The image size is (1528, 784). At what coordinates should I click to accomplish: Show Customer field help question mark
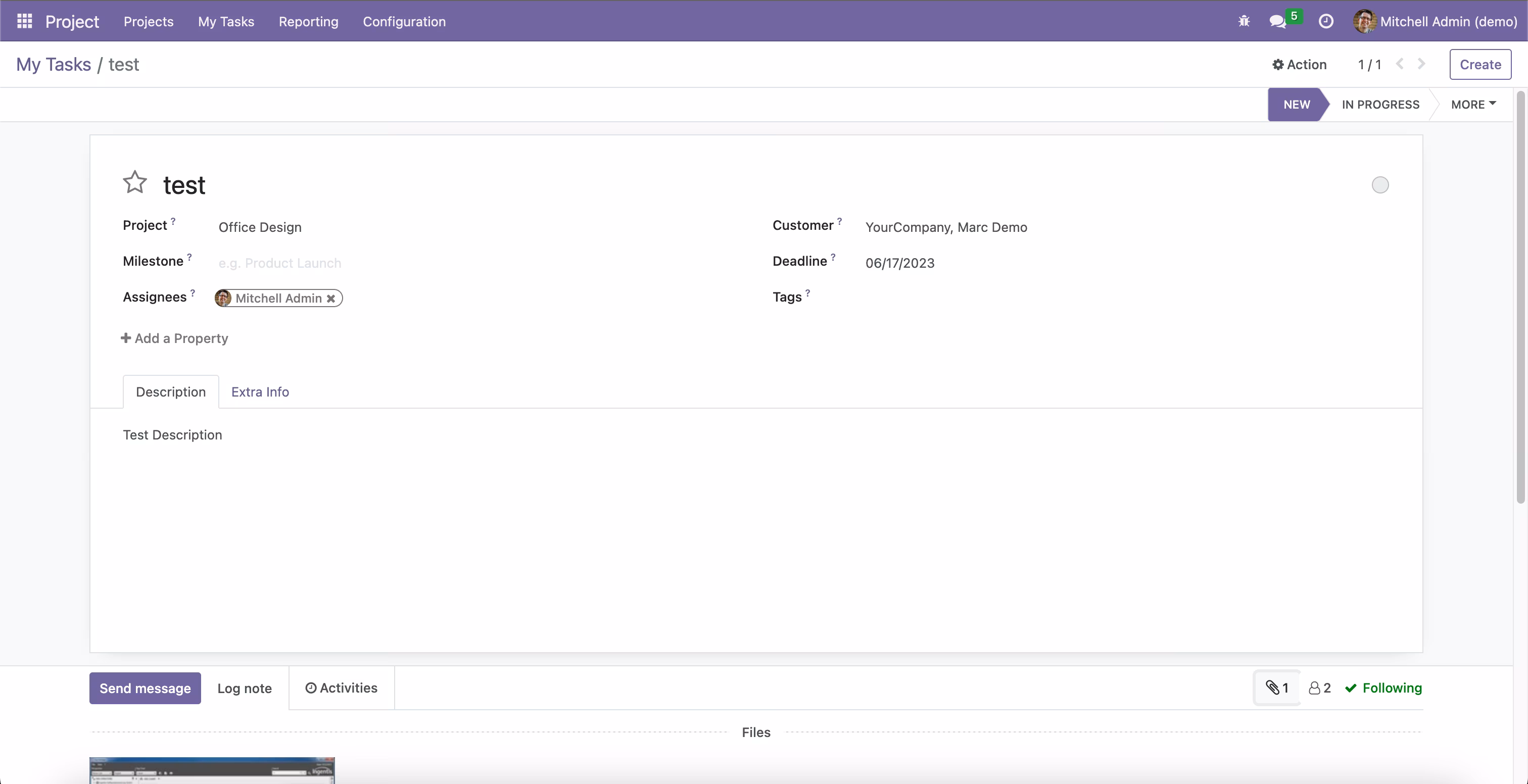pos(839,221)
